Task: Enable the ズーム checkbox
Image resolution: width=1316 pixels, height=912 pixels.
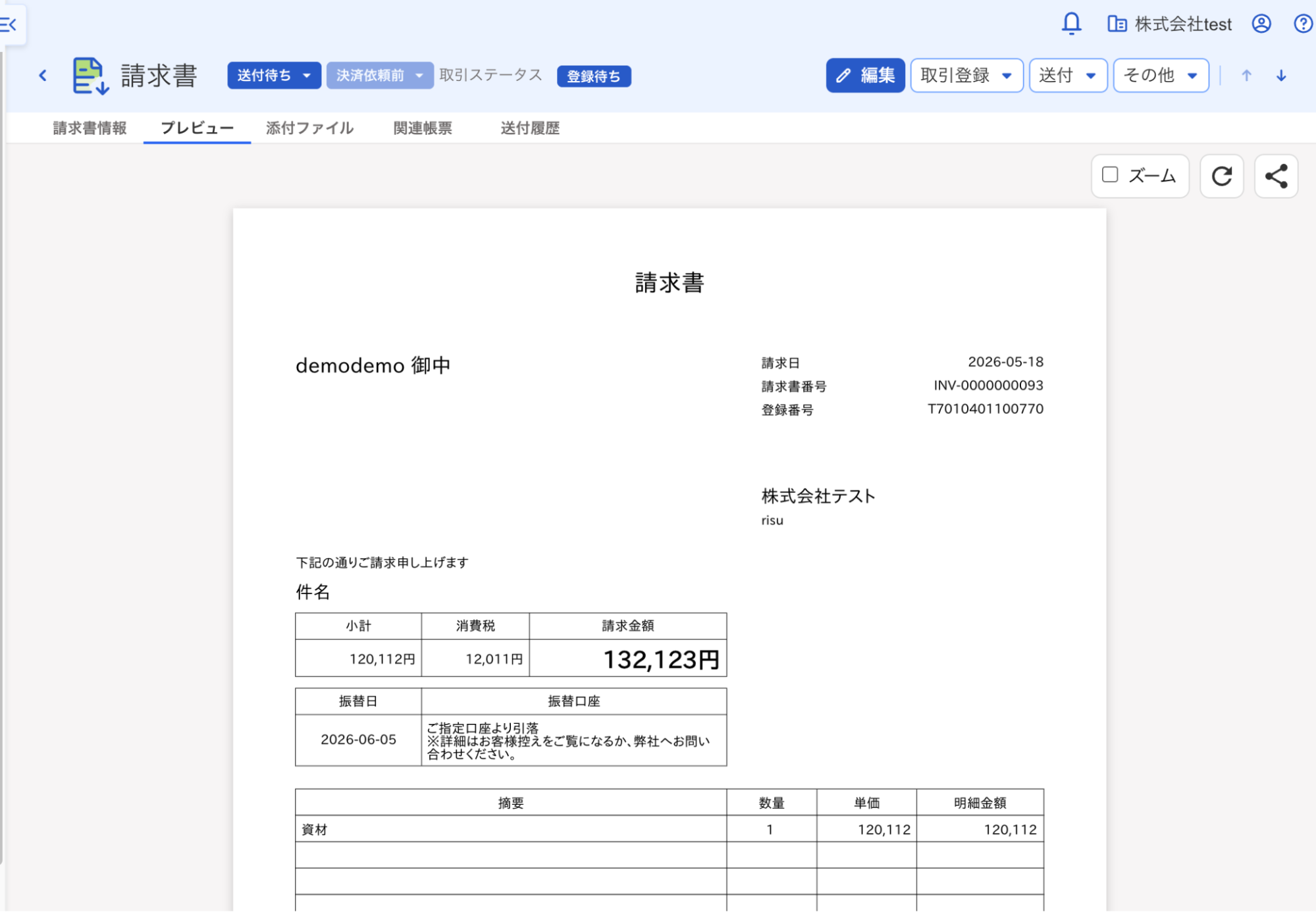Action: [1110, 174]
